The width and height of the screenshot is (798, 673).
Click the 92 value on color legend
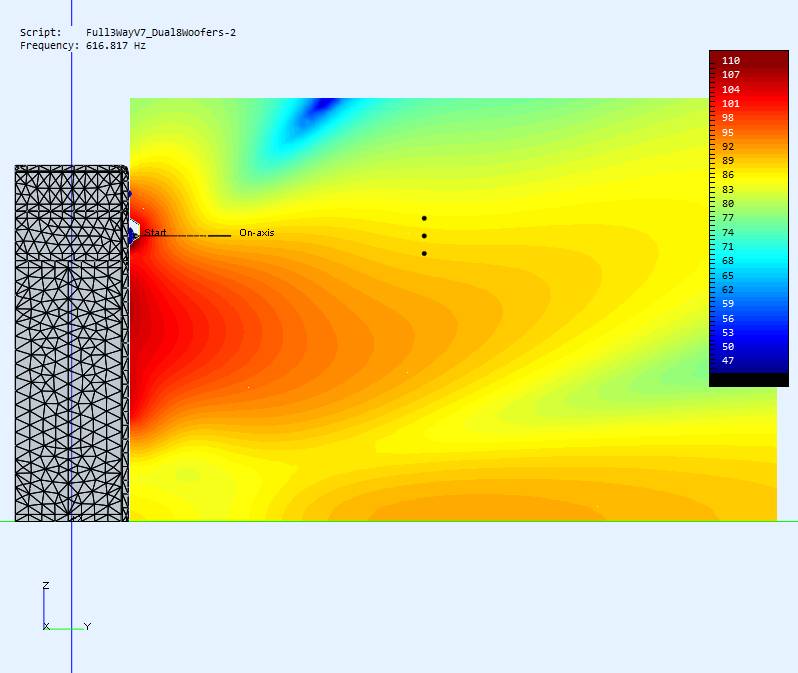click(x=728, y=147)
